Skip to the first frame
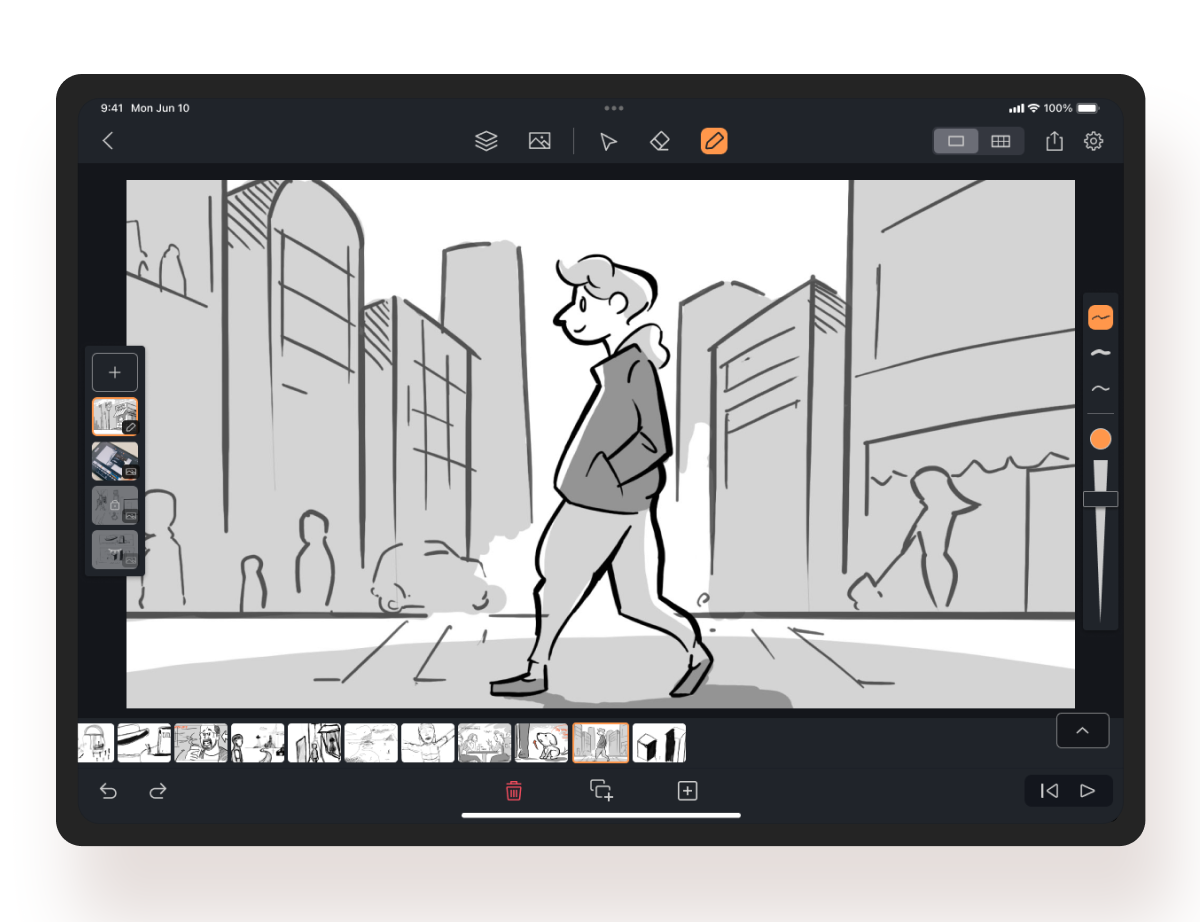1200x922 pixels. (1049, 791)
